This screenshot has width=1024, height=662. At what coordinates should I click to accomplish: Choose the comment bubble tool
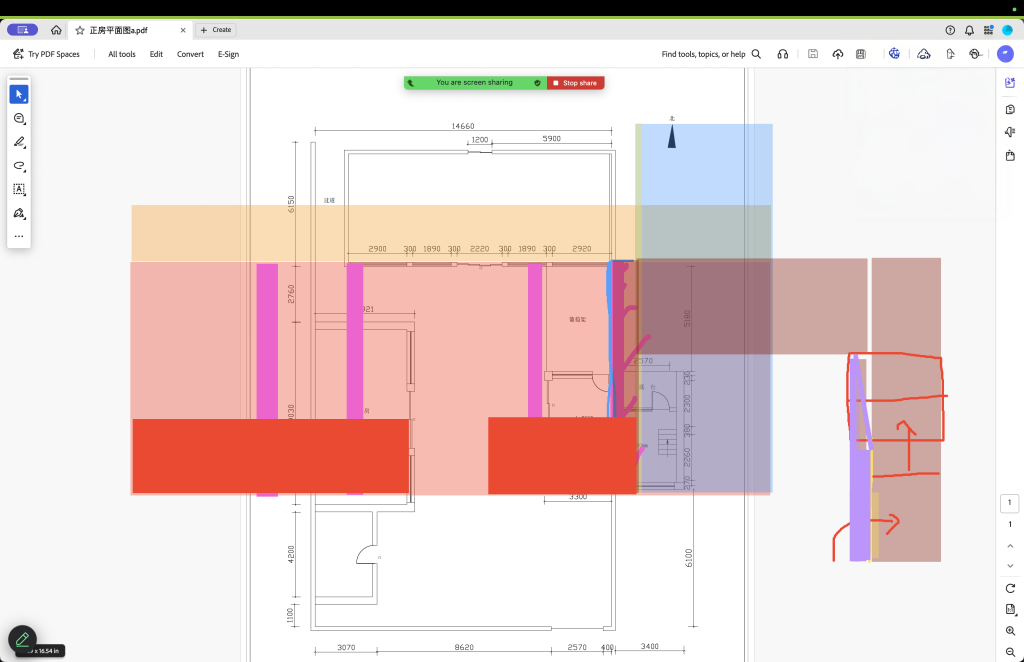click(18, 118)
